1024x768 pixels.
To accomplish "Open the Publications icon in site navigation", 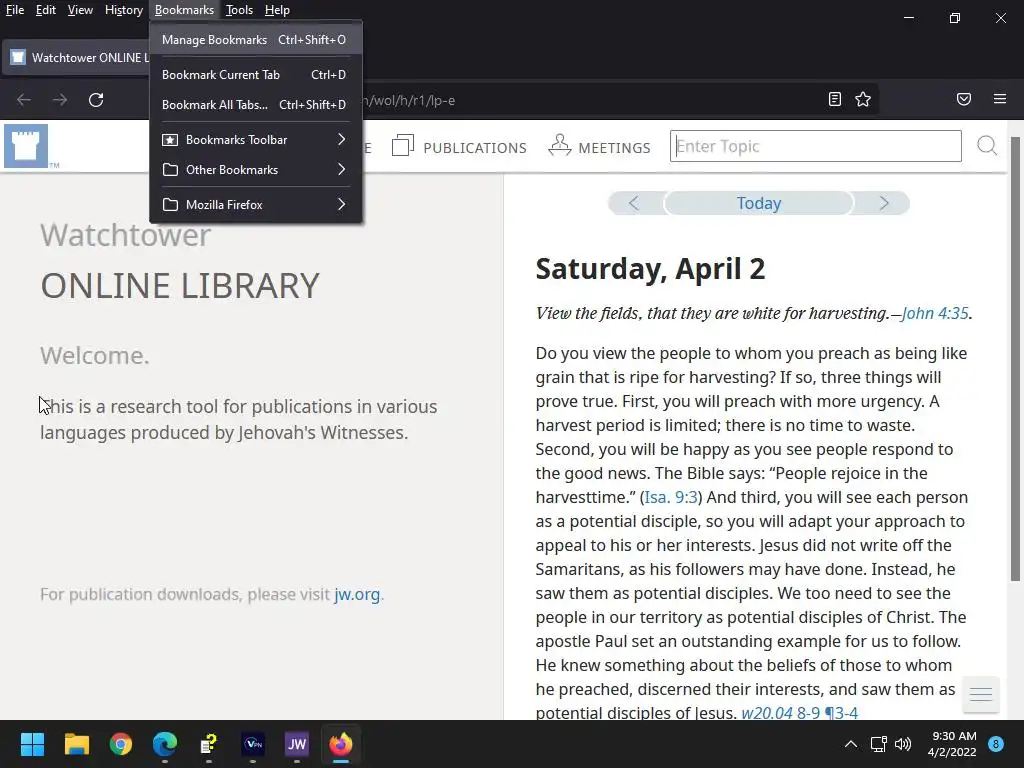I will tap(403, 146).
